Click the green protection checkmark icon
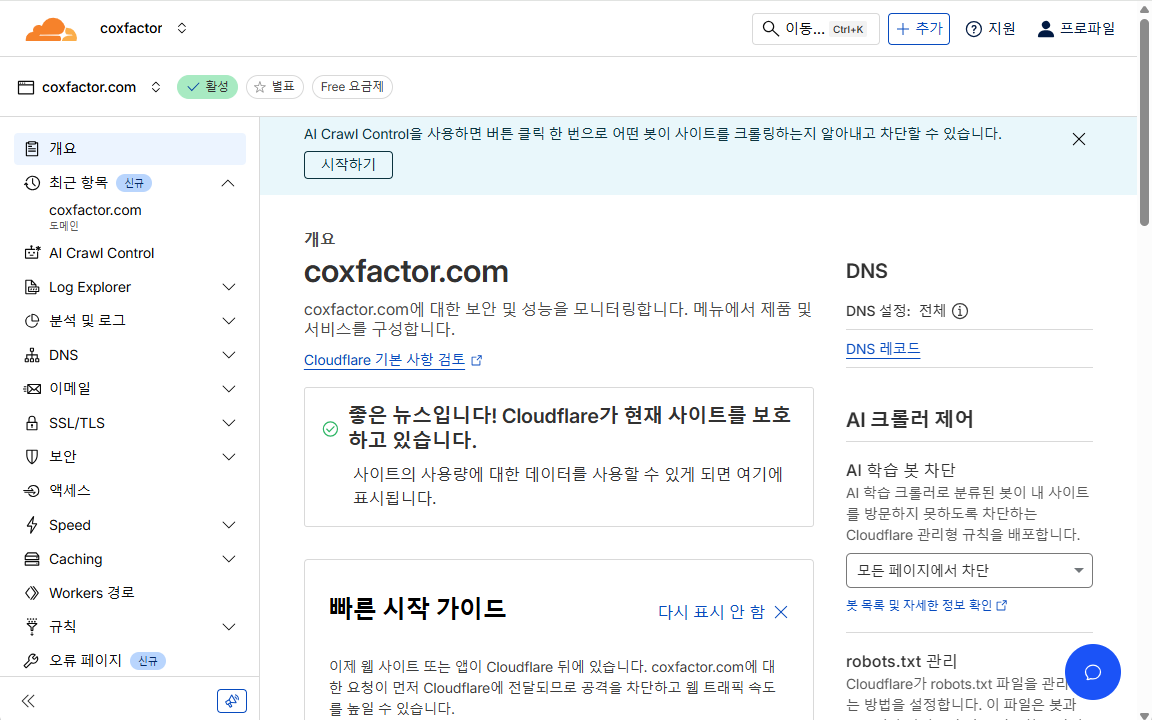The image size is (1152, 720). point(331,428)
